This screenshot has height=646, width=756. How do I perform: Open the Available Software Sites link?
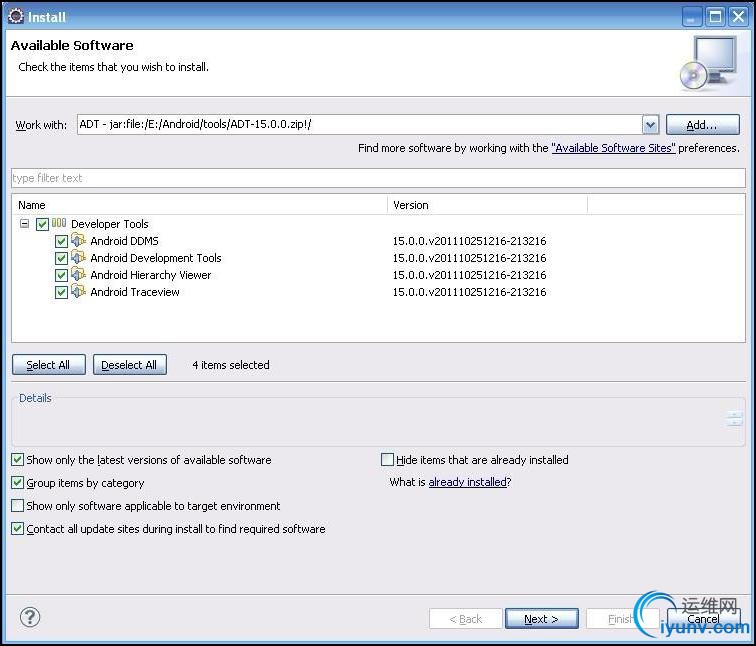coord(613,148)
